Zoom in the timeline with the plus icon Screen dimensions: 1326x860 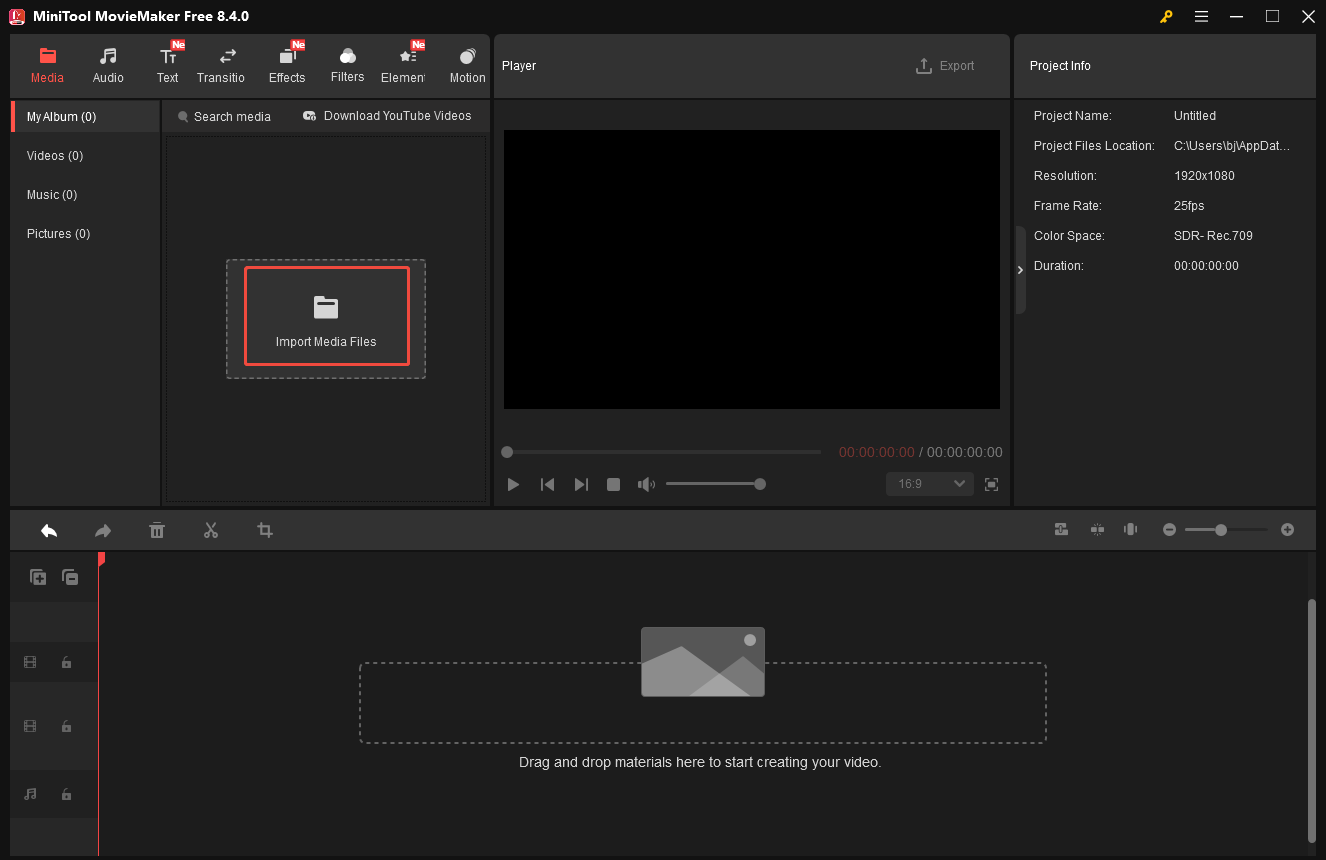click(1288, 529)
